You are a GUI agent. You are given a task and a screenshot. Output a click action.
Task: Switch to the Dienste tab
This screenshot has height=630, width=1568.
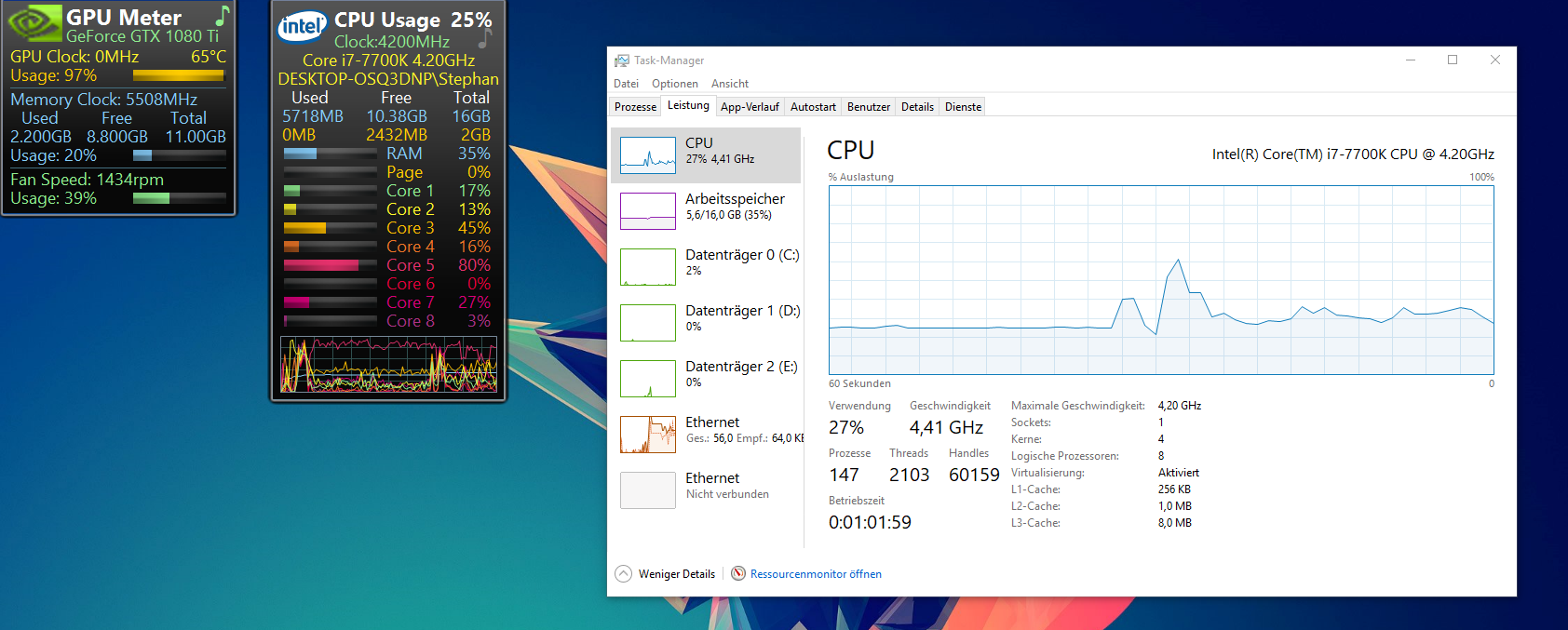tap(963, 107)
